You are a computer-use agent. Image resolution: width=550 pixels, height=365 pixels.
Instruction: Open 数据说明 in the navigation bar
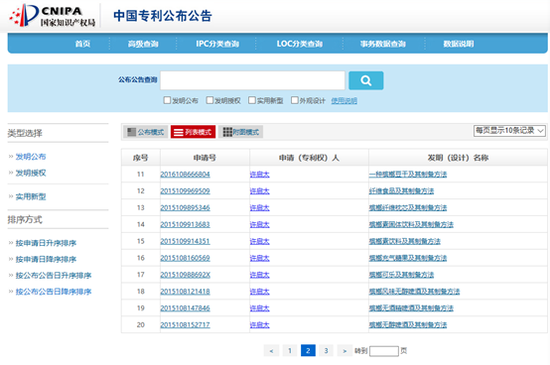pyautogui.click(x=458, y=44)
